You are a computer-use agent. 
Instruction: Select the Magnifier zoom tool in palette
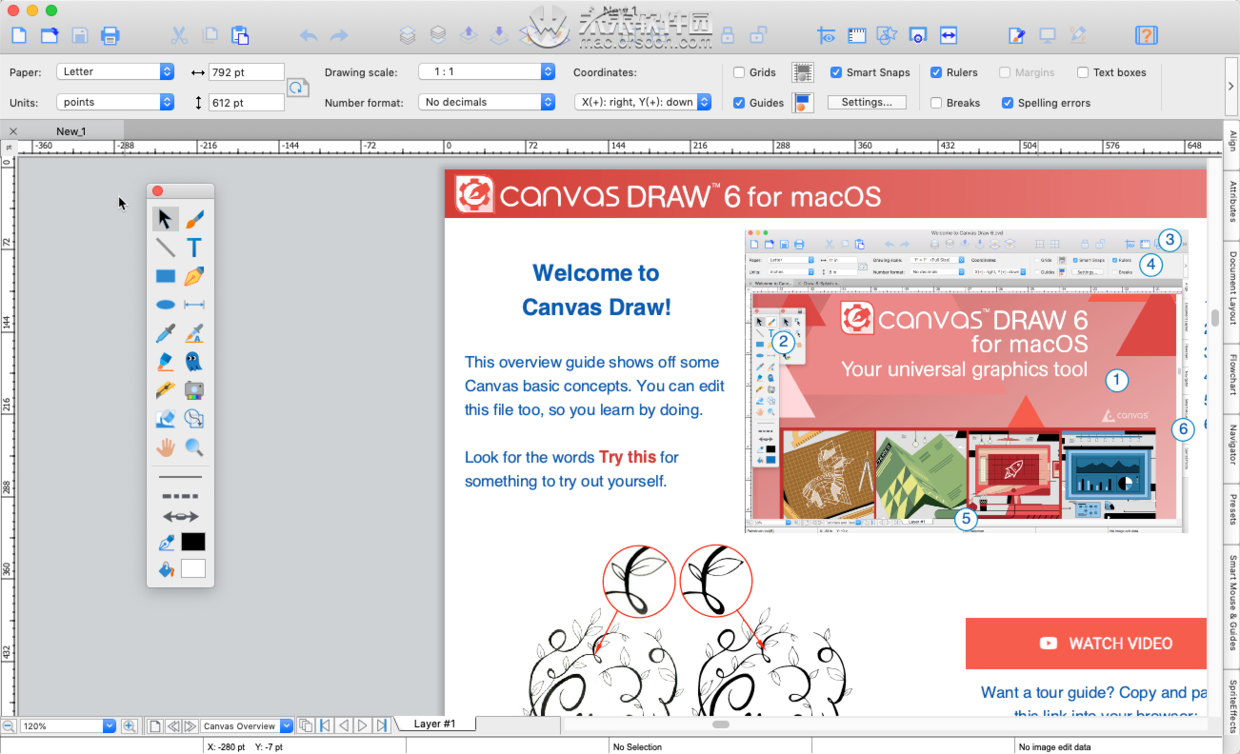click(x=194, y=448)
